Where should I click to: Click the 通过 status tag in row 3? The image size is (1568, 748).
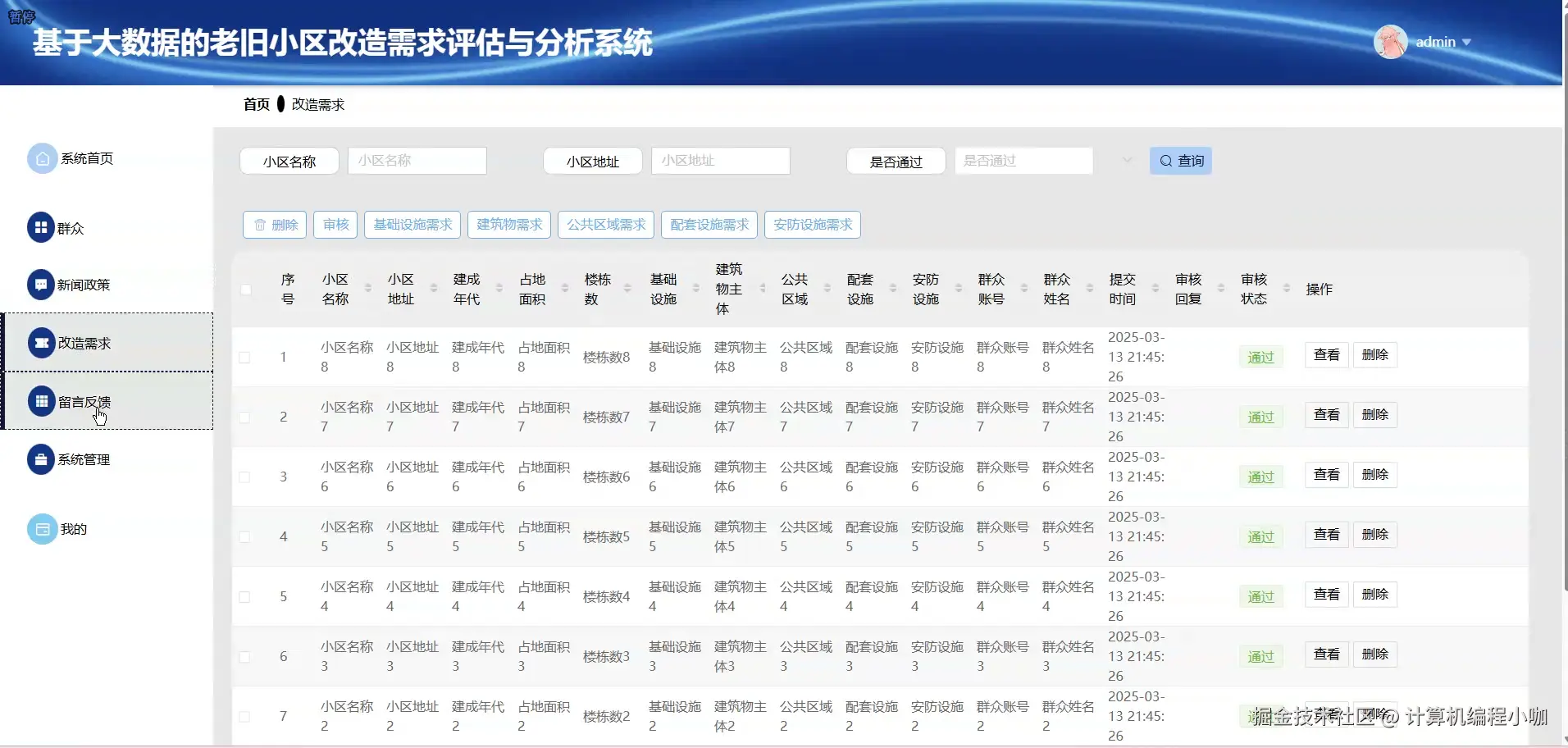1261,477
